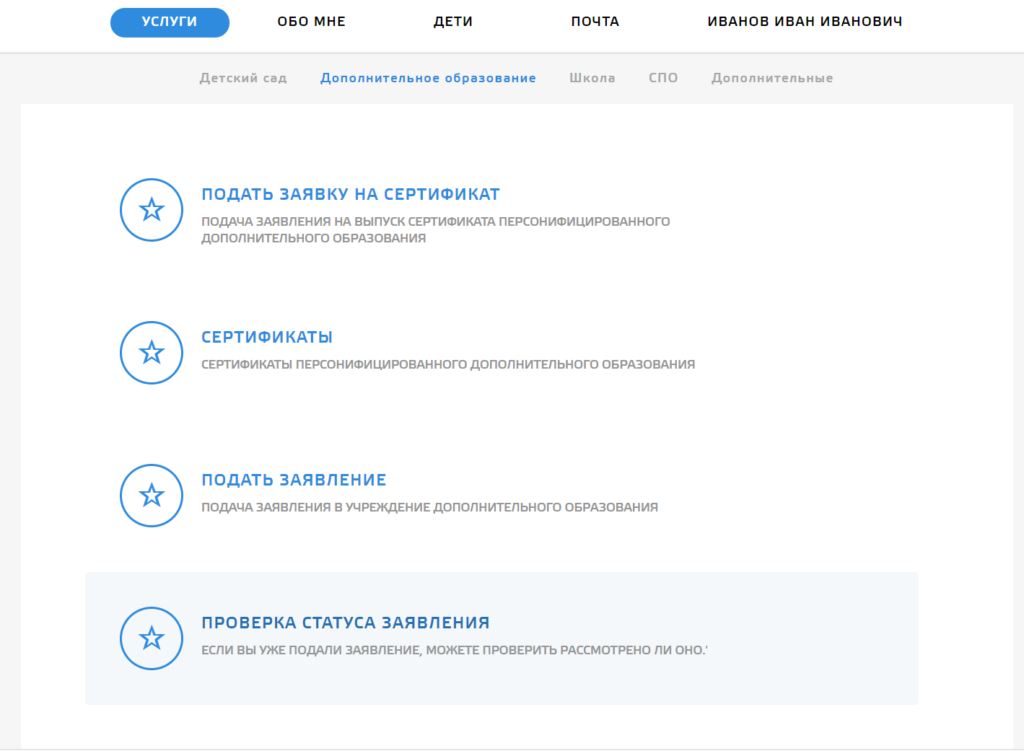Open the Сертификаты heading link

(267, 337)
